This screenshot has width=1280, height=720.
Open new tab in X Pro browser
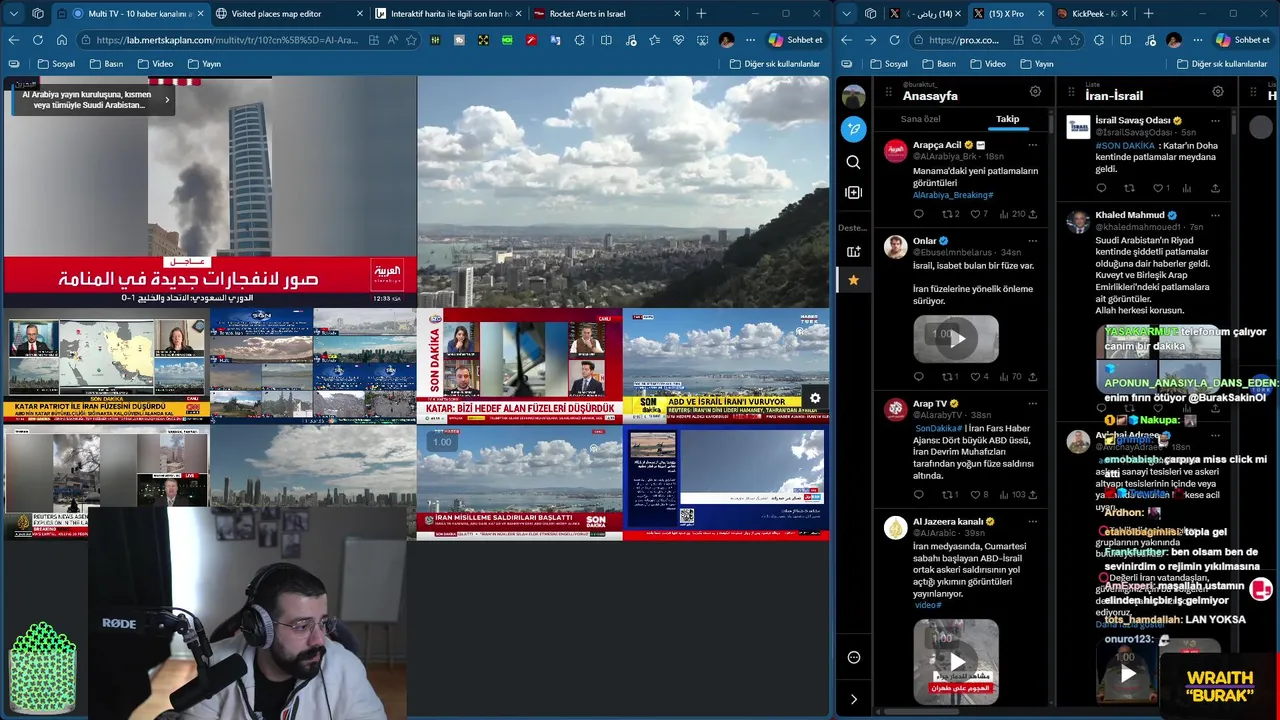pyautogui.click(x=1148, y=14)
